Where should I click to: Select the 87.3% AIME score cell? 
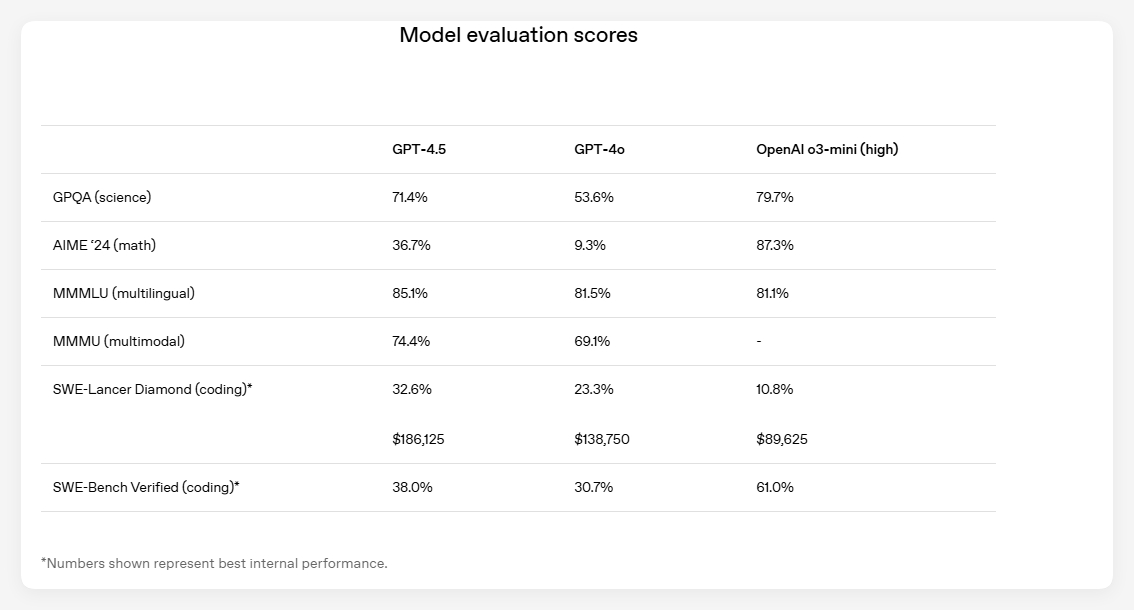775,245
